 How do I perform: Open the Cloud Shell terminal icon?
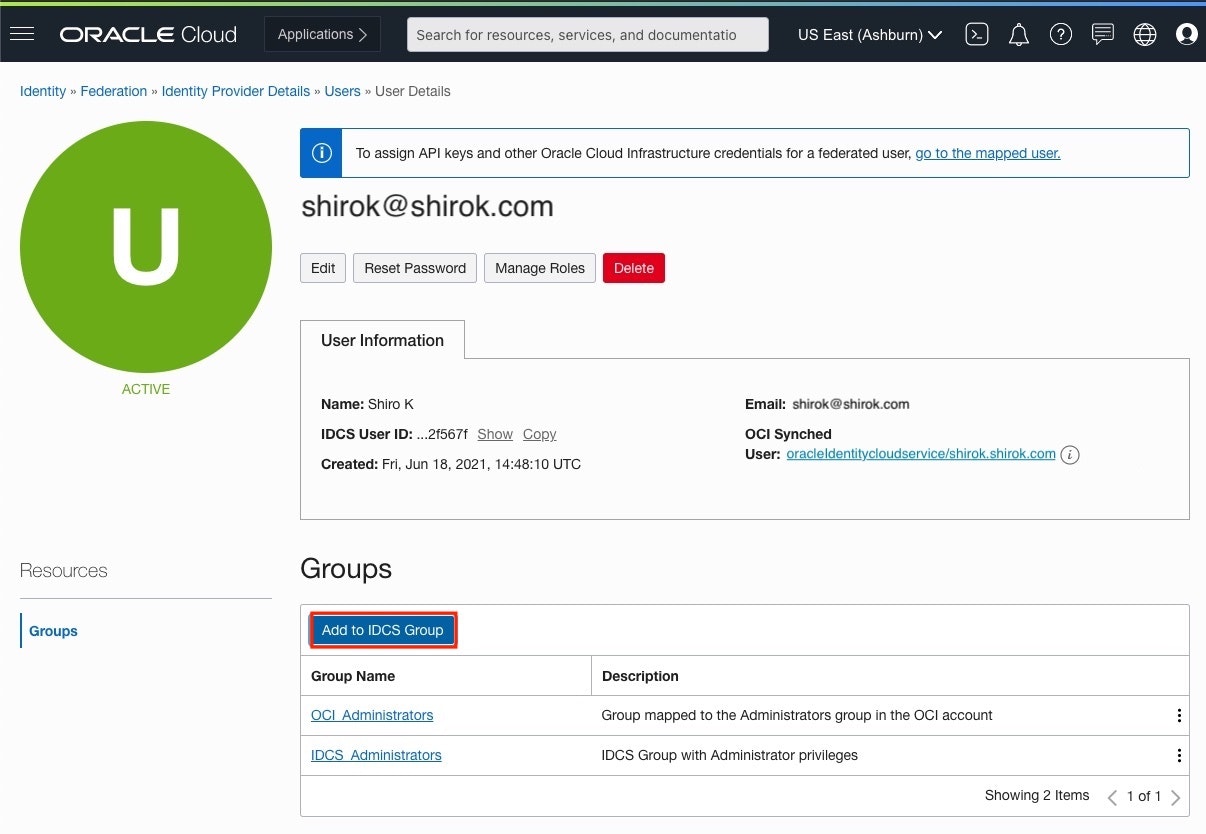coord(977,34)
